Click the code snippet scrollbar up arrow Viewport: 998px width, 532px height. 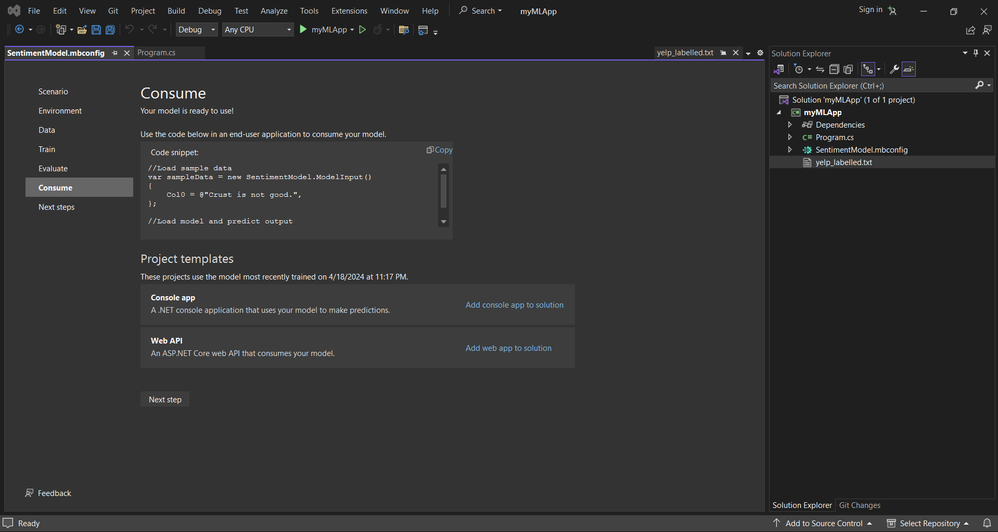coord(444,169)
